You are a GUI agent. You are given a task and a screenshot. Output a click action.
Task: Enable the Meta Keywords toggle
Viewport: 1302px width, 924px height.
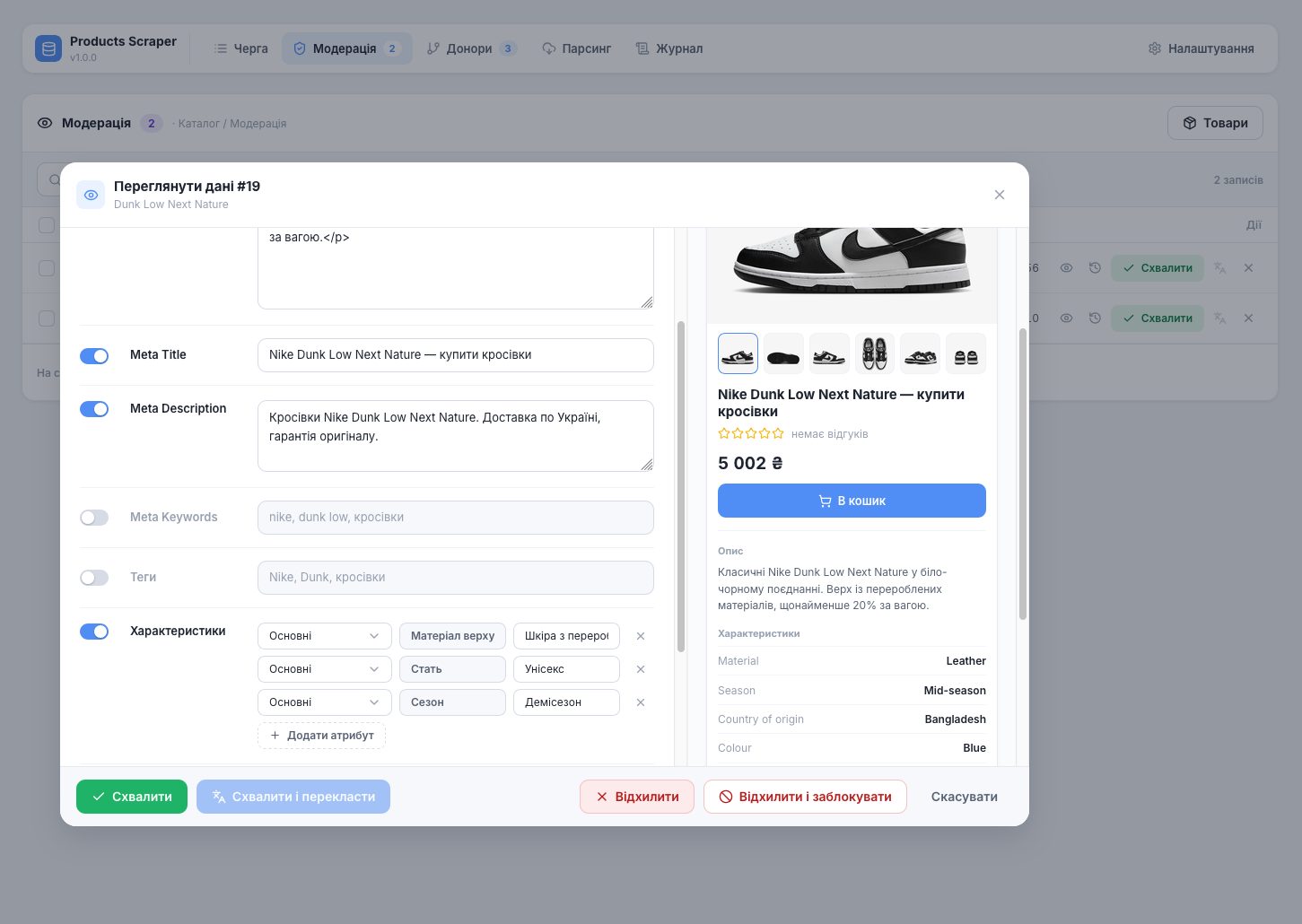[94, 518]
